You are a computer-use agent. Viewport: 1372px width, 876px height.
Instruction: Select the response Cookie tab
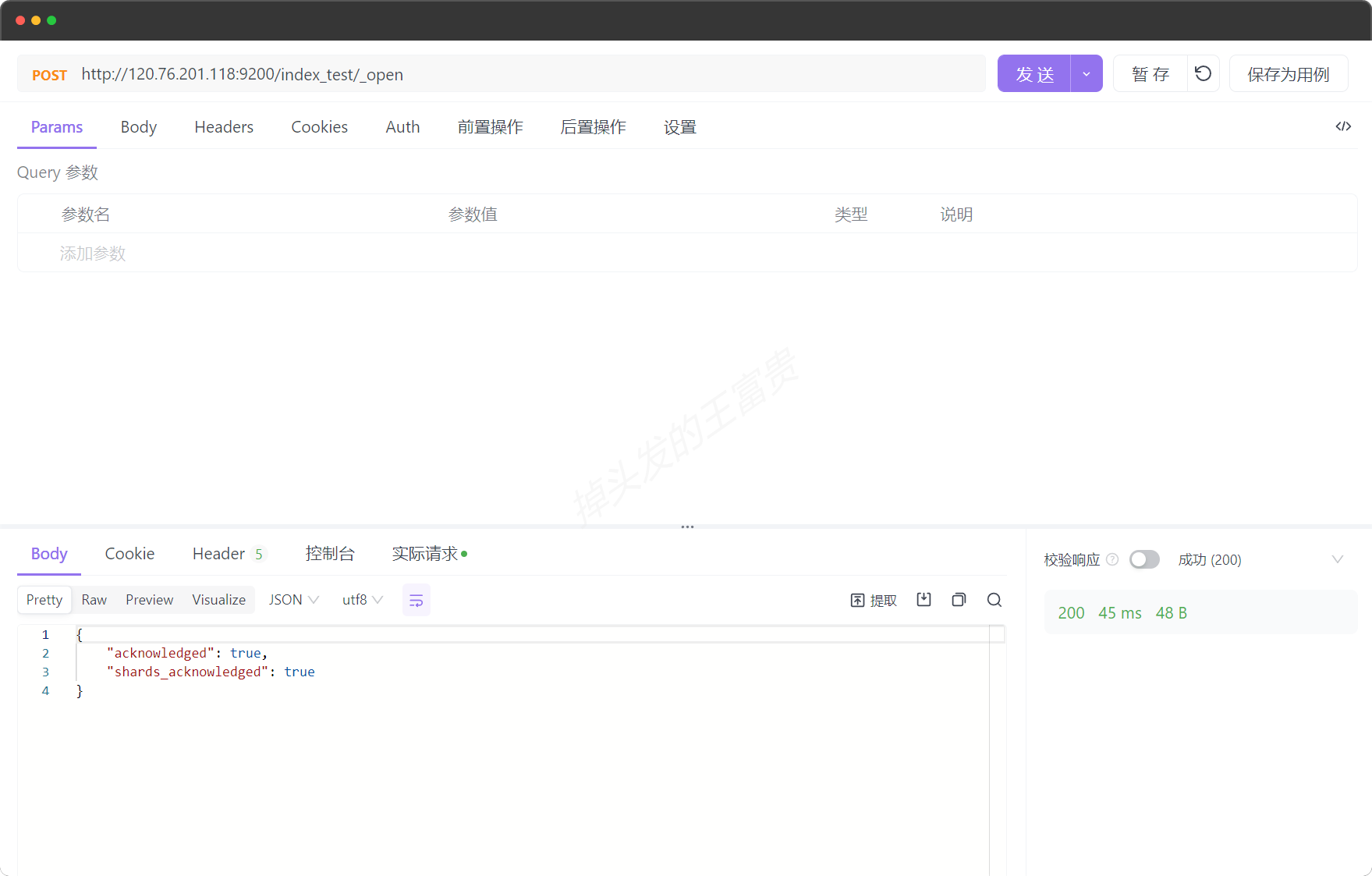[x=129, y=554]
